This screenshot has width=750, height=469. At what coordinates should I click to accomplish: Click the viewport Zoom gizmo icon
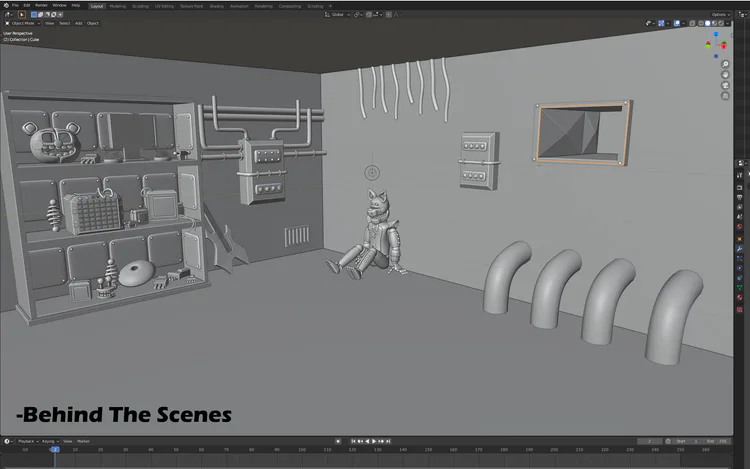coord(725,64)
